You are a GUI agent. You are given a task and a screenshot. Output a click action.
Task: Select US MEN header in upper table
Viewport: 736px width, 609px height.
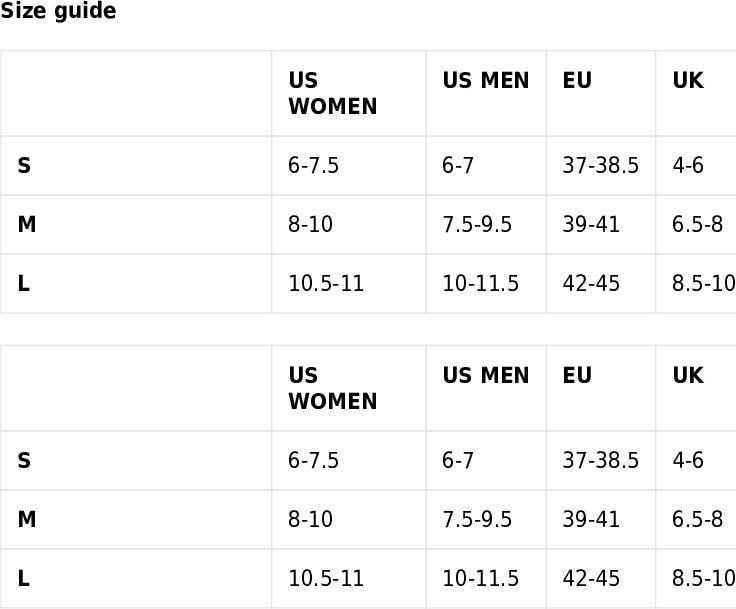click(485, 81)
